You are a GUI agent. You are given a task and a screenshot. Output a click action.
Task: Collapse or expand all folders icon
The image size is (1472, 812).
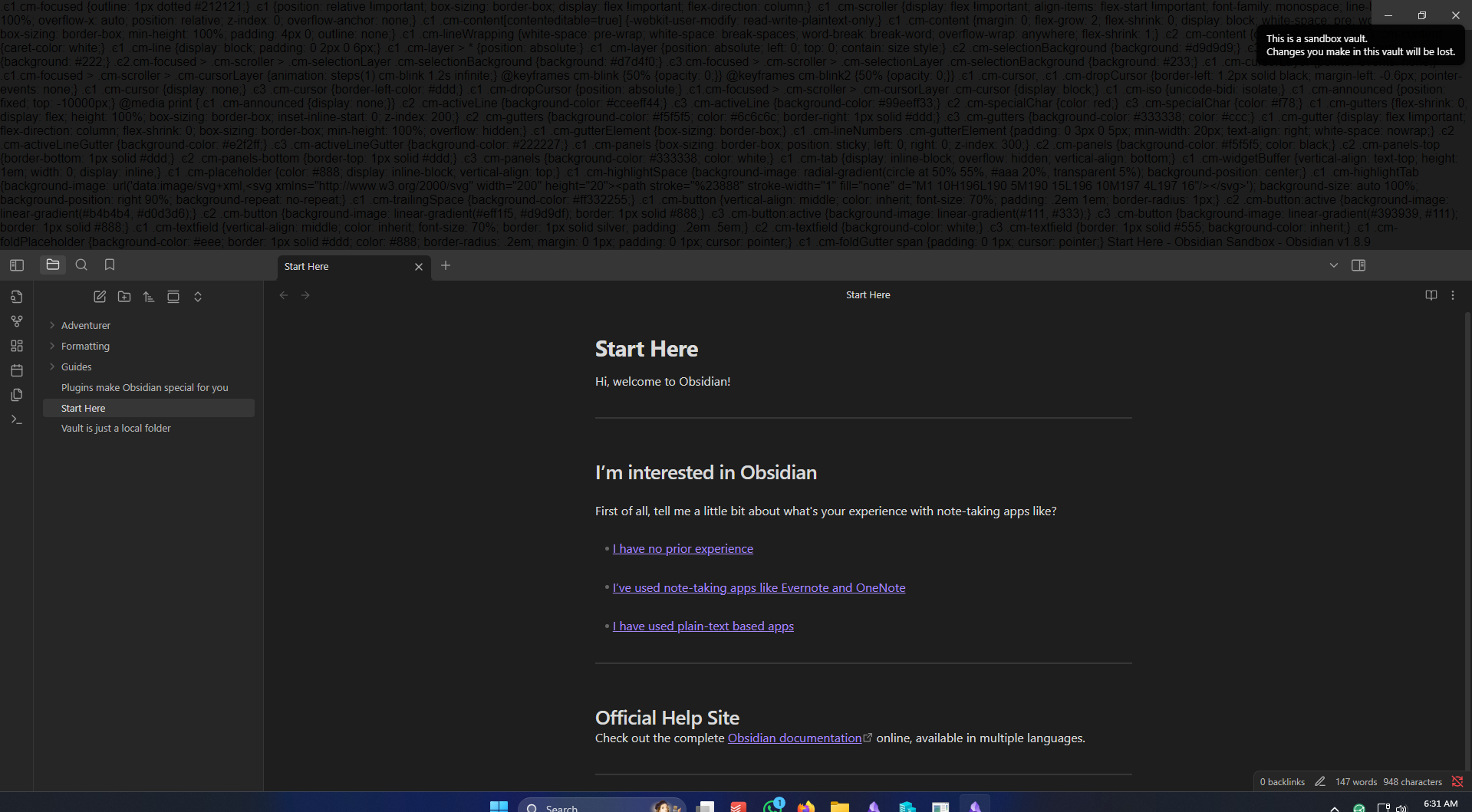(198, 297)
